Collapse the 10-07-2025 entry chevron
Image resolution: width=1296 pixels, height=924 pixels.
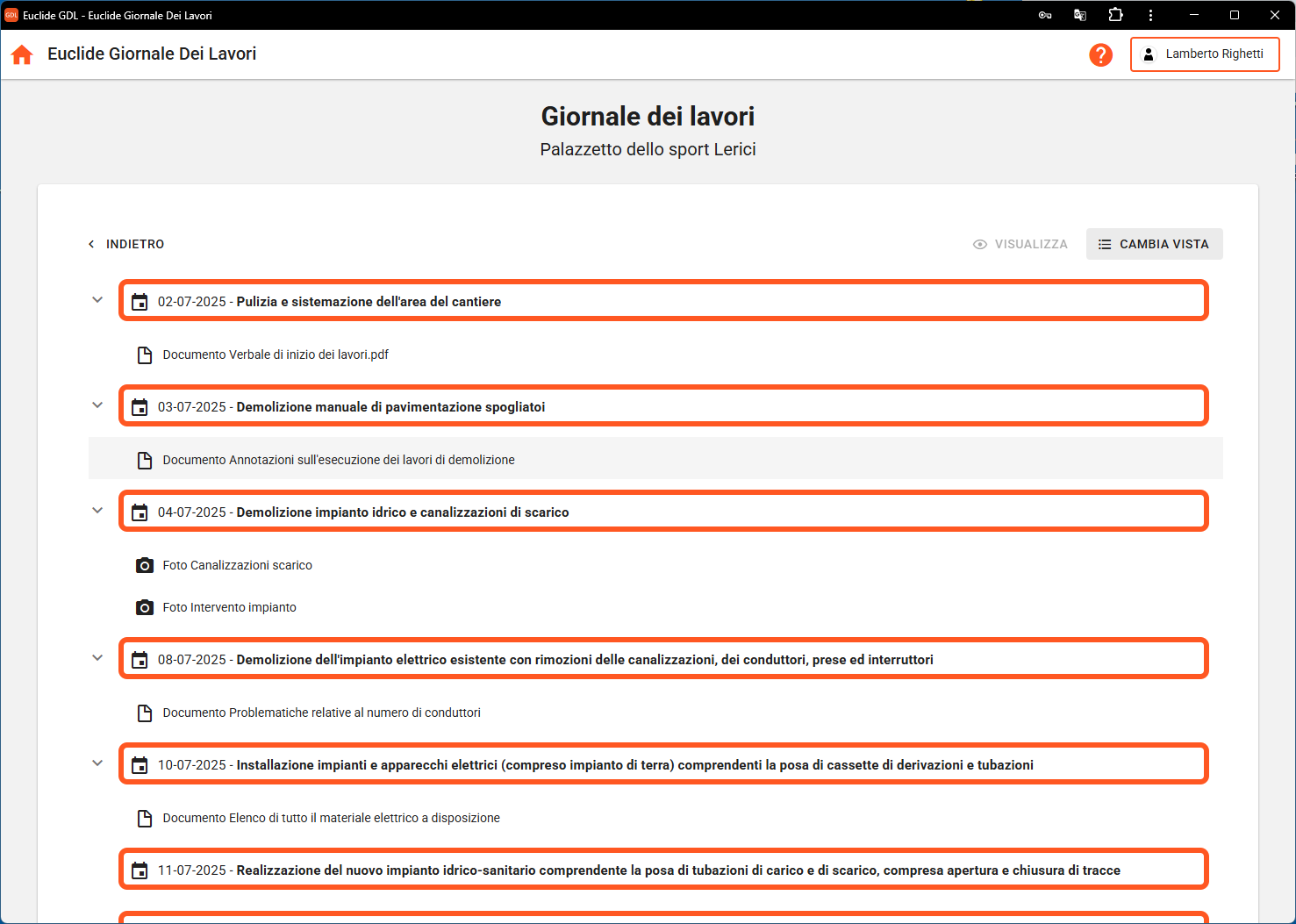click(x=97, y=763)
